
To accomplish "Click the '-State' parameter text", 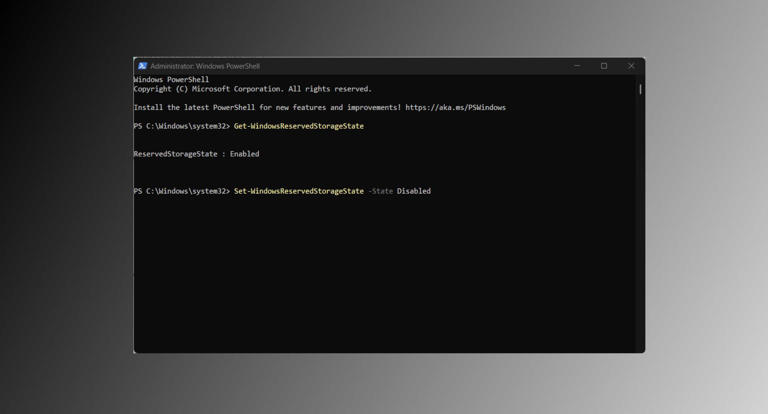I will pyautogui.click(x=381, y=191).
